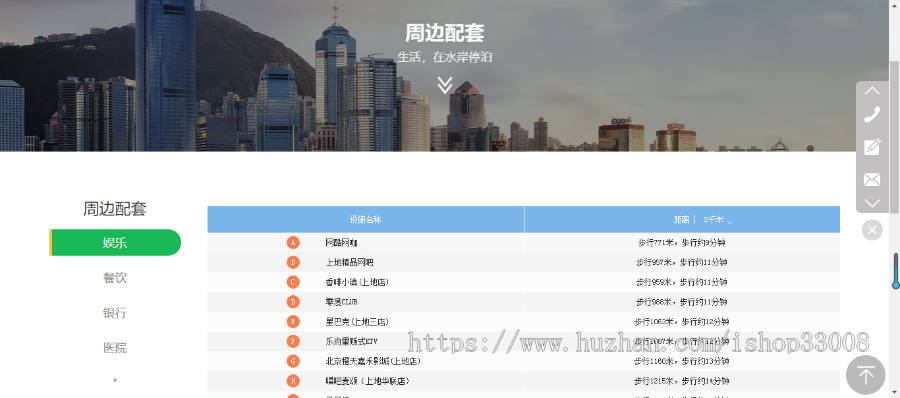
Task: Click the orange marker F icon
Action: tap(293, 341)
